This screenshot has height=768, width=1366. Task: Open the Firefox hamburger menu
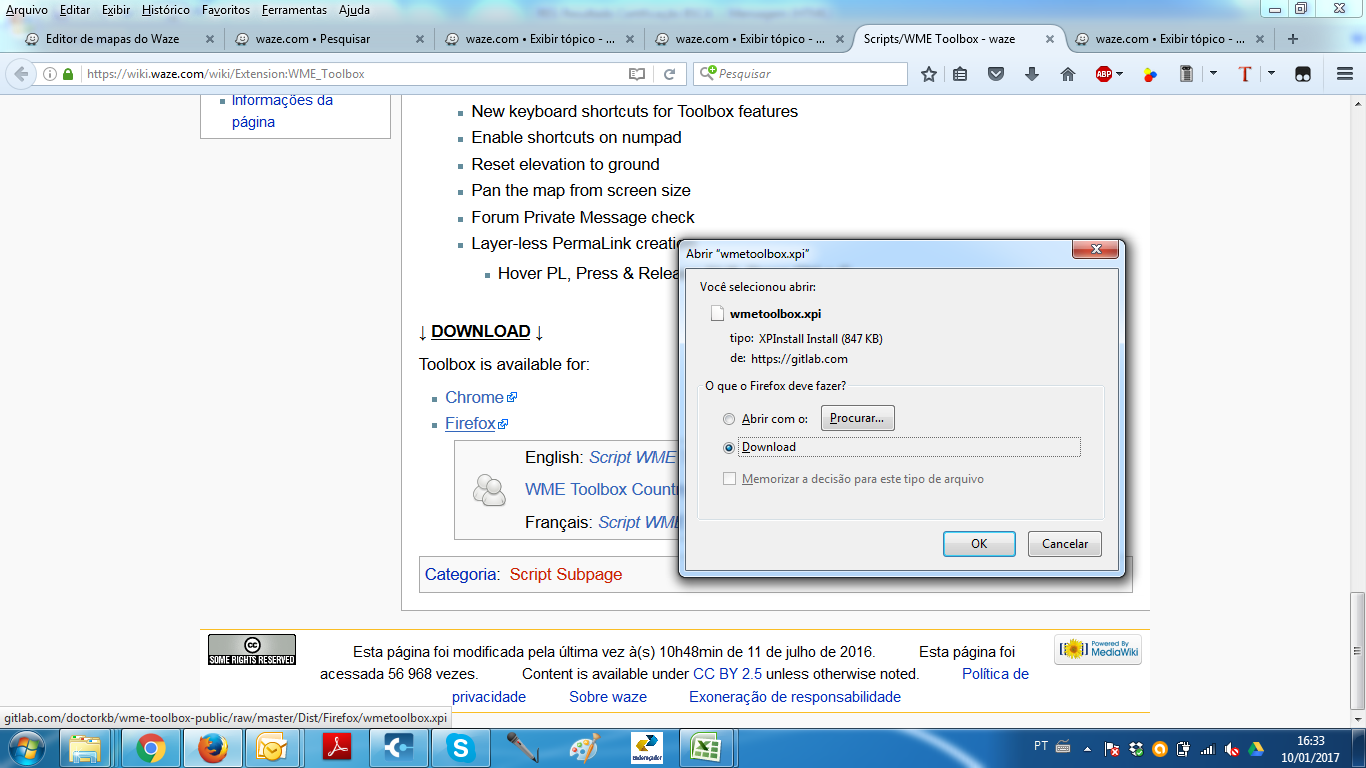(1344, 74)
